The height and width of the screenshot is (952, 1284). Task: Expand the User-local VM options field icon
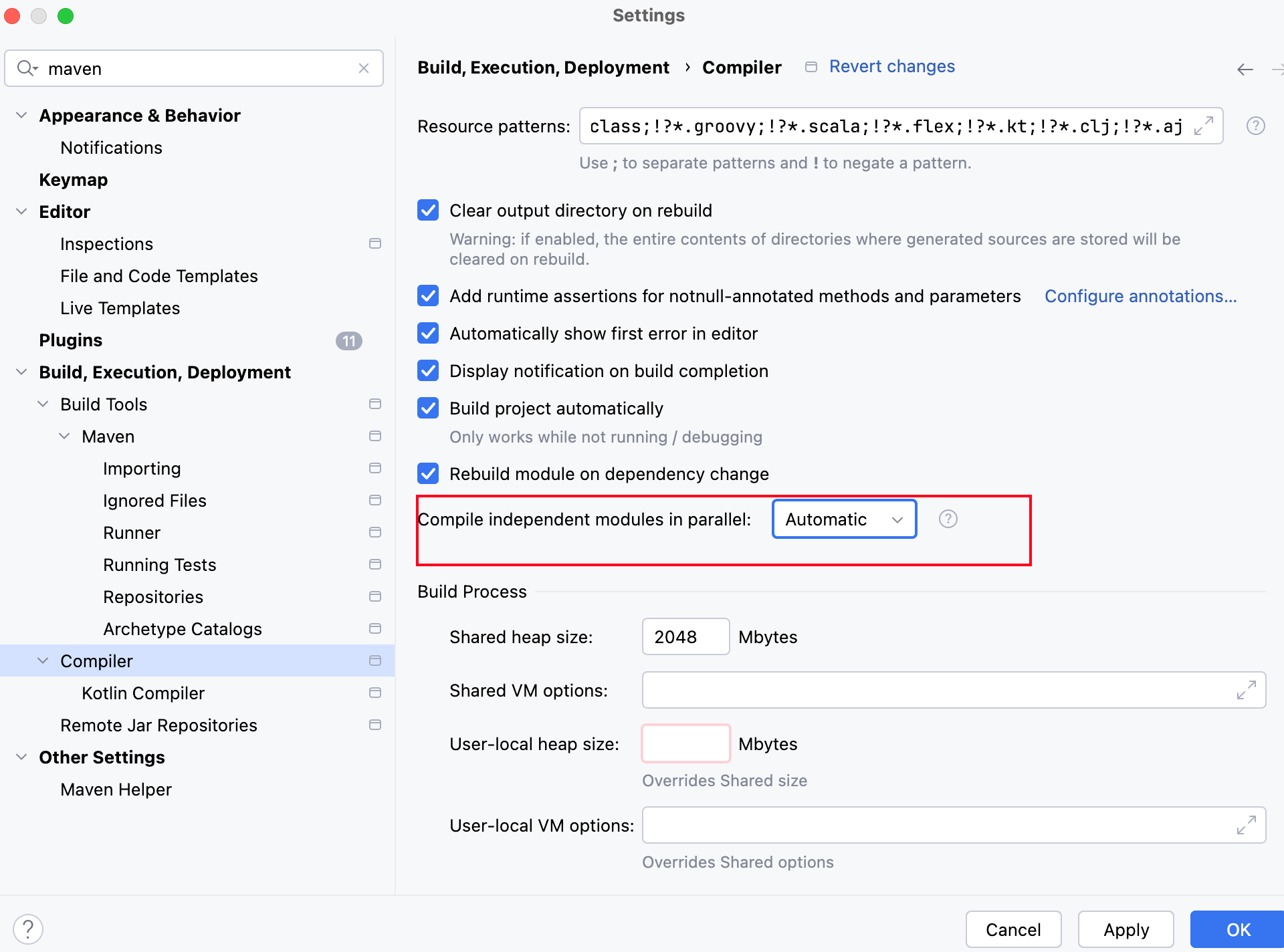(x=1246, y=825)
